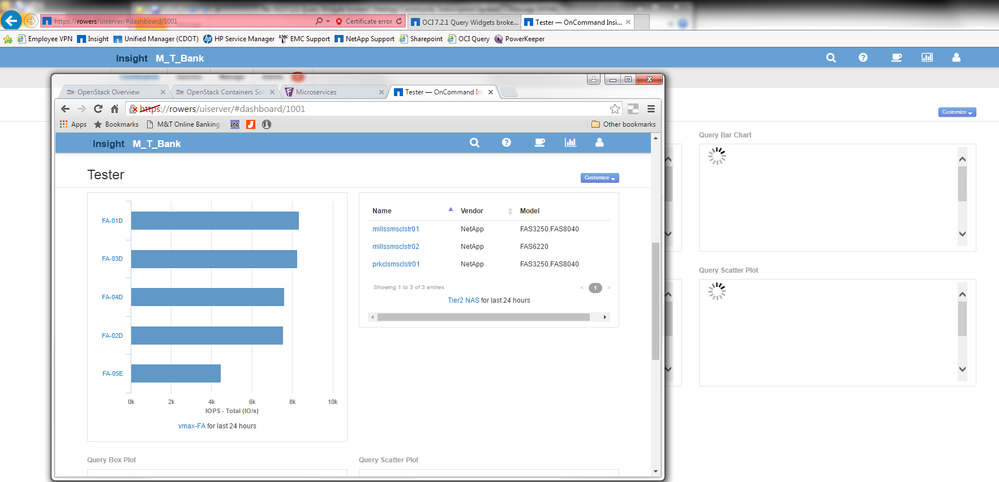Bookmark this page with Chrome's star icon
This screenshot has height=482, width=999.
click(x=616, y=109)
